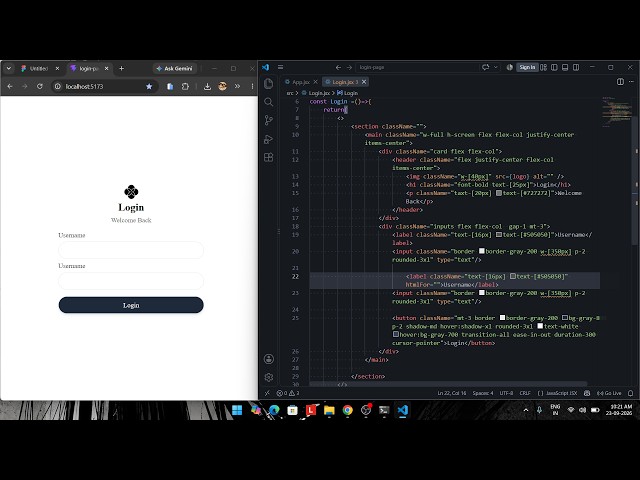This screenshot has height=480, width=640.
Task: Open the Manage gear in VS Code
Action: (x=269, y=377)
